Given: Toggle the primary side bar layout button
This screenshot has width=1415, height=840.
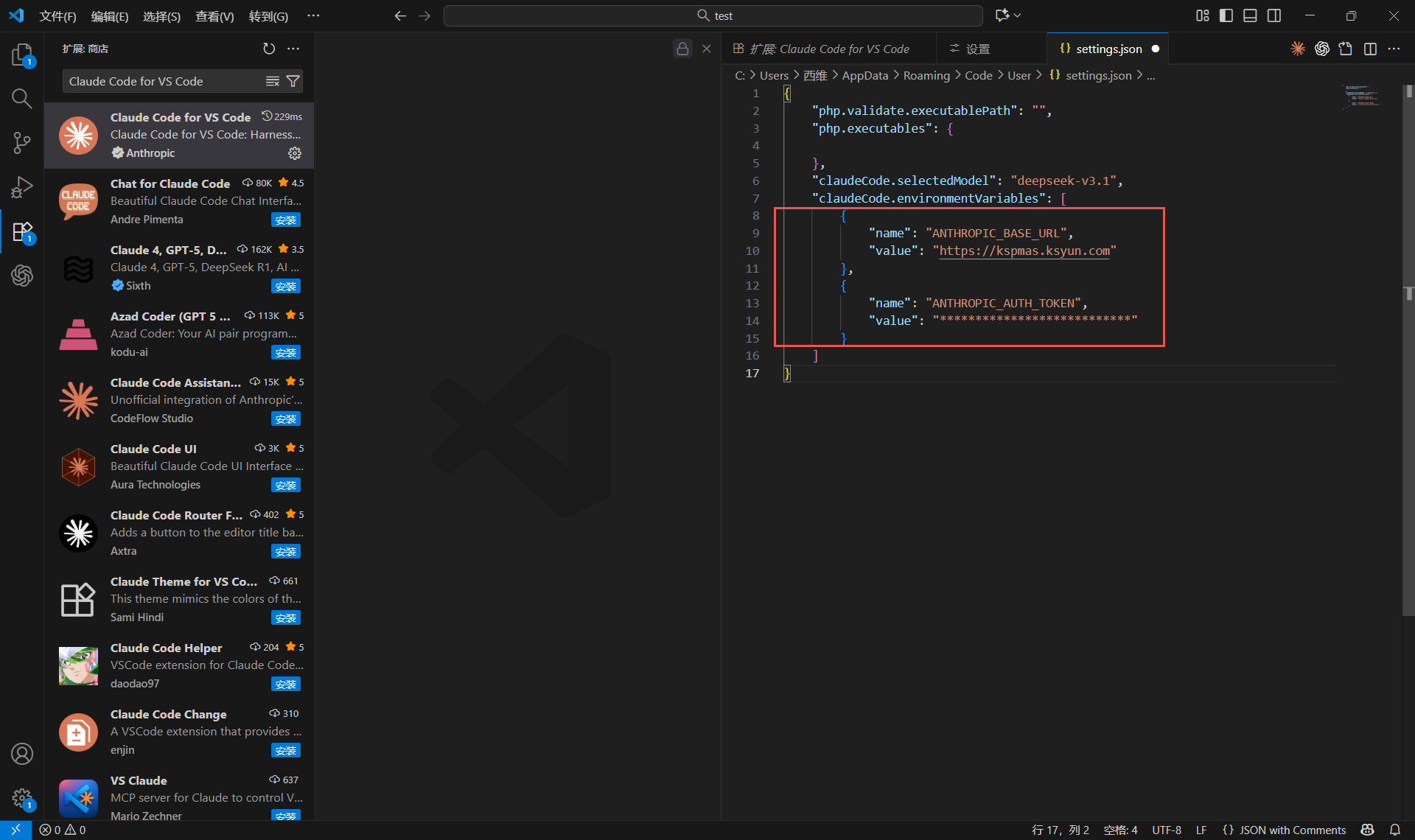Looking at the screenshot, I should pos(1226,15).
